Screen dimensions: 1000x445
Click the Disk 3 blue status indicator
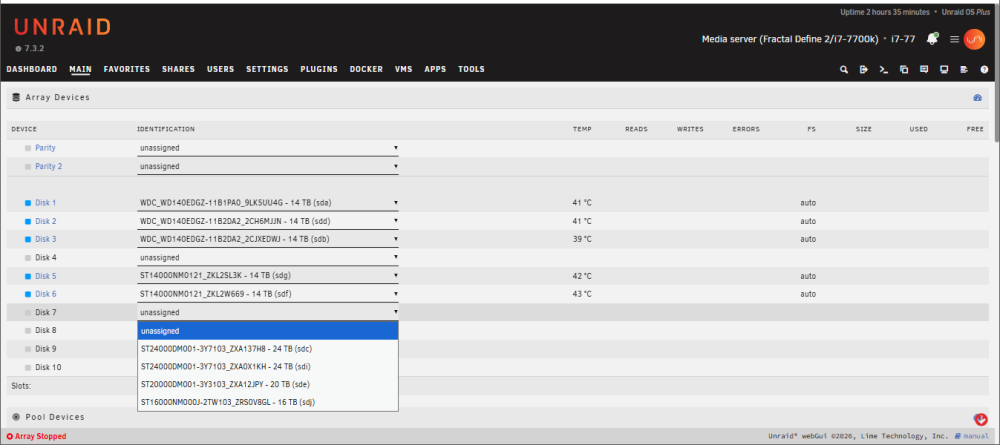click(27, 239)
